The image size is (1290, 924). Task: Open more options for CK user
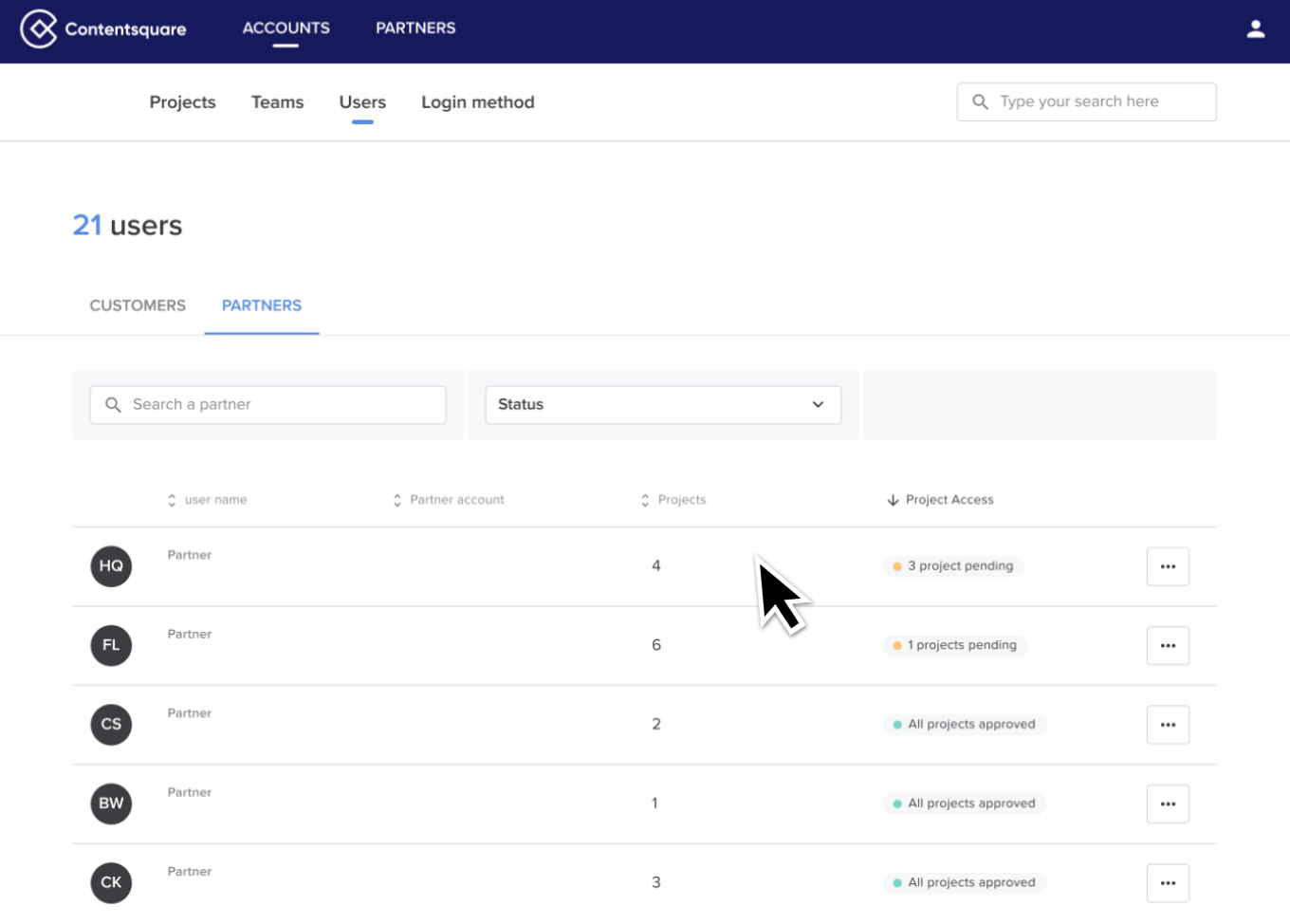1168,883
